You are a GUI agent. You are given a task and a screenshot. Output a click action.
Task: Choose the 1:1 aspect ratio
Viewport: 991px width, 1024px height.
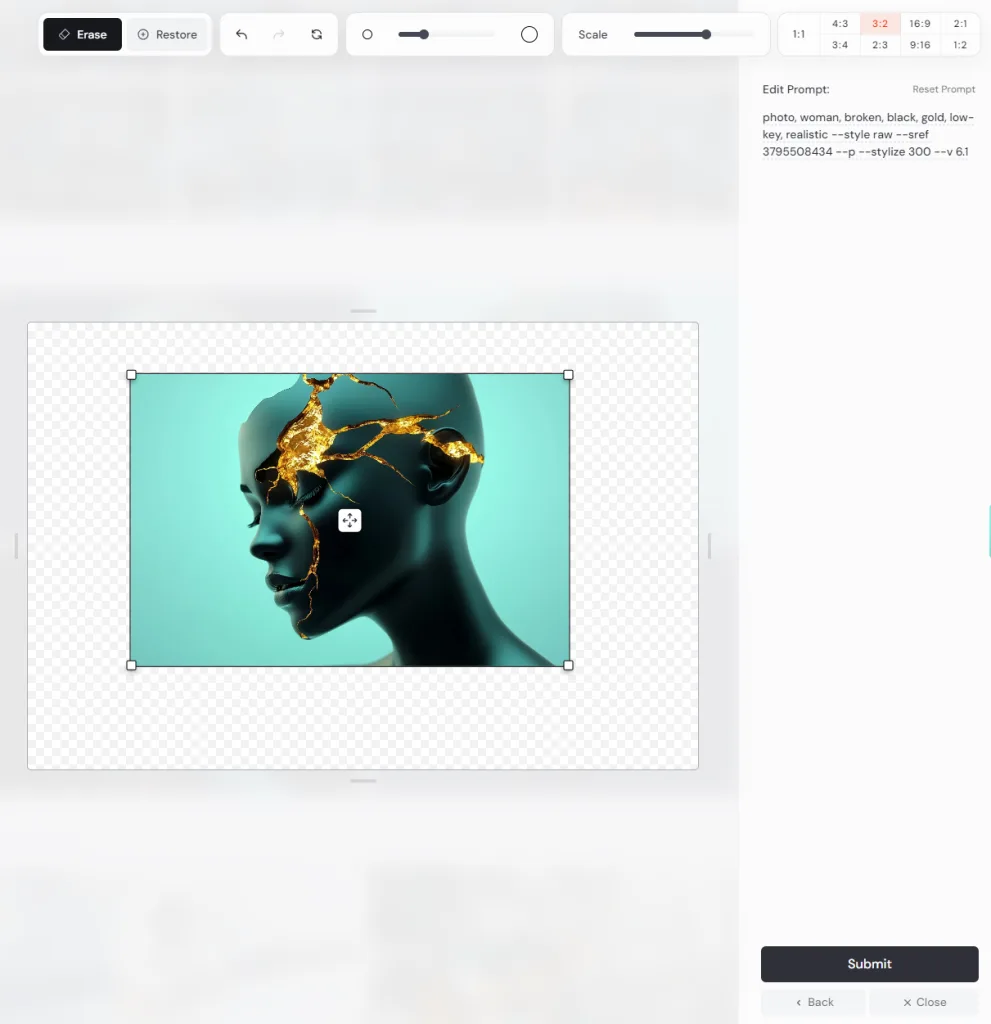click(x=799, y=34)
